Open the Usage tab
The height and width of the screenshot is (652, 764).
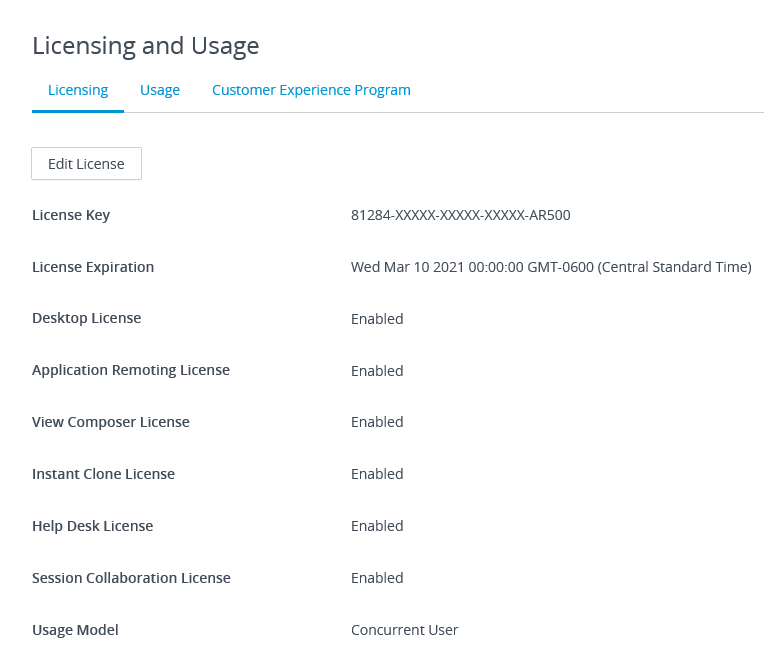click(160, 90)
